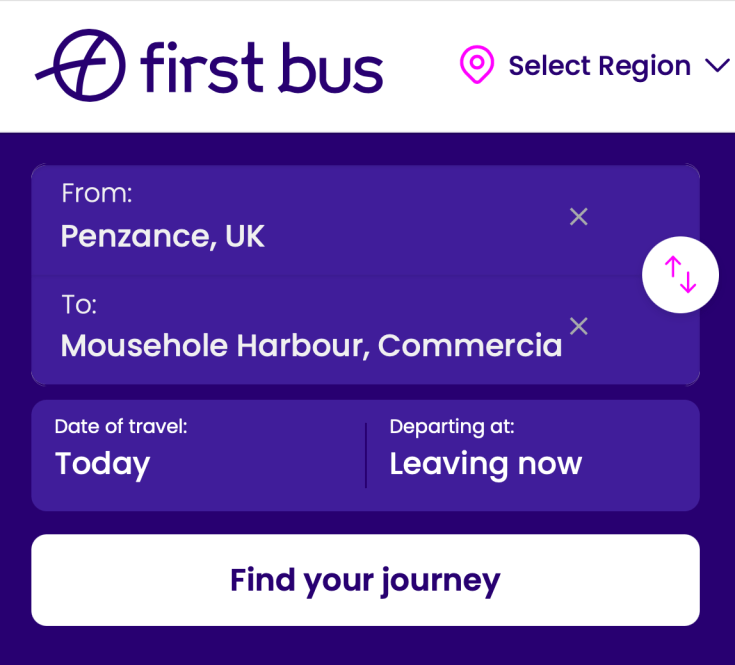
Task: Click the "Date of travel:" label
Action: (x=121, y=426)
